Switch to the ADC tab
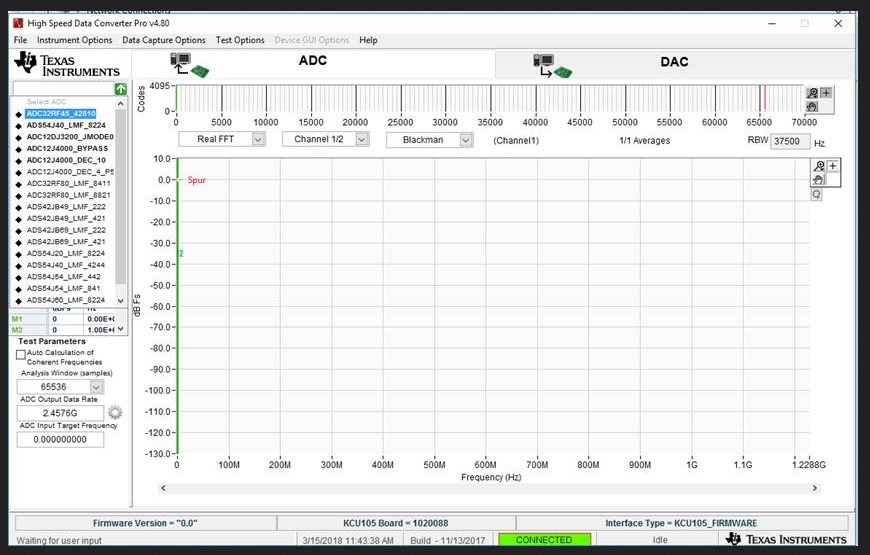 click(313, 60)
